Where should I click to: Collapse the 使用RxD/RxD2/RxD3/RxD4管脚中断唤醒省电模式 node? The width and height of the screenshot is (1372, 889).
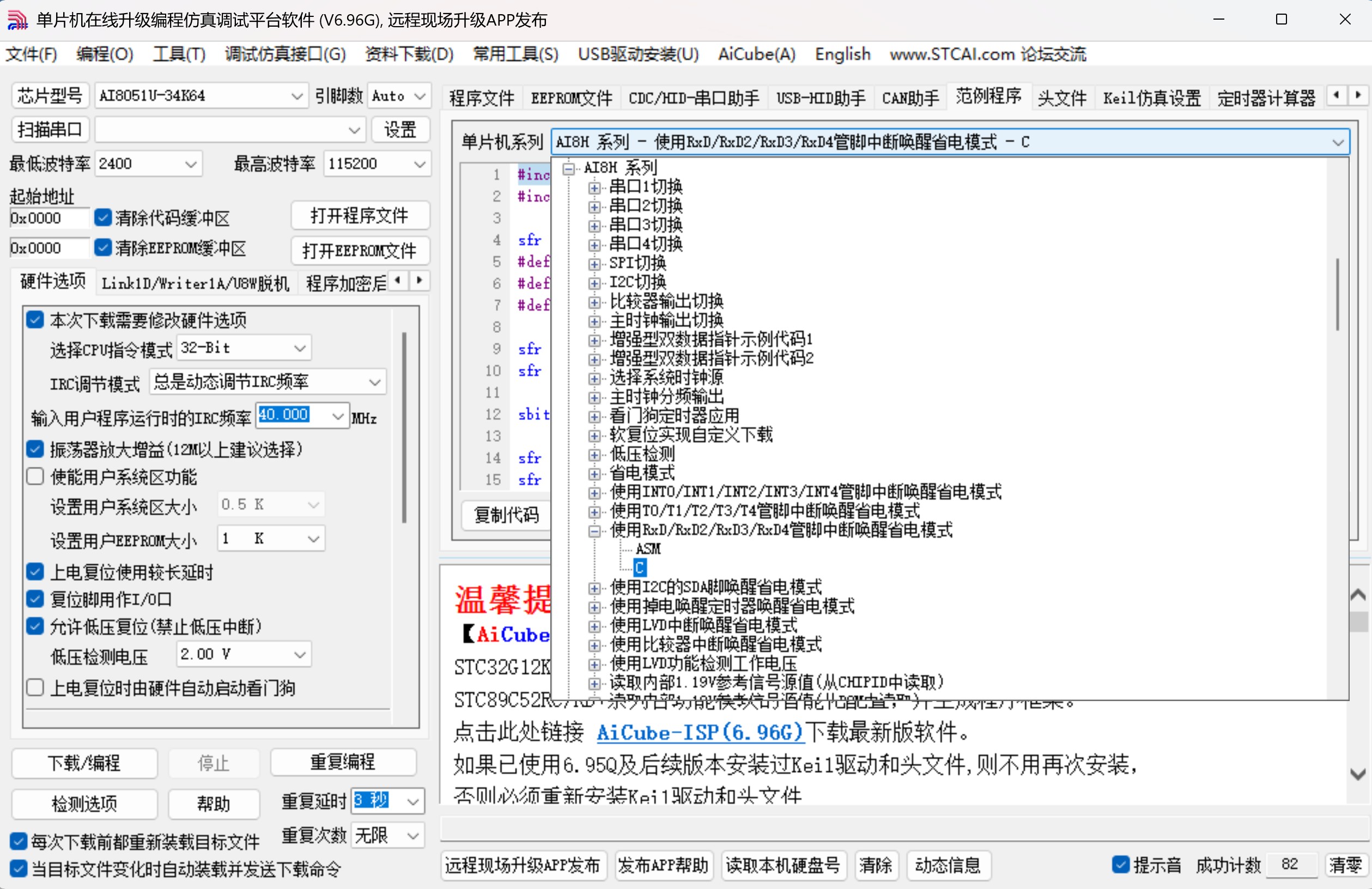point(594,531)
